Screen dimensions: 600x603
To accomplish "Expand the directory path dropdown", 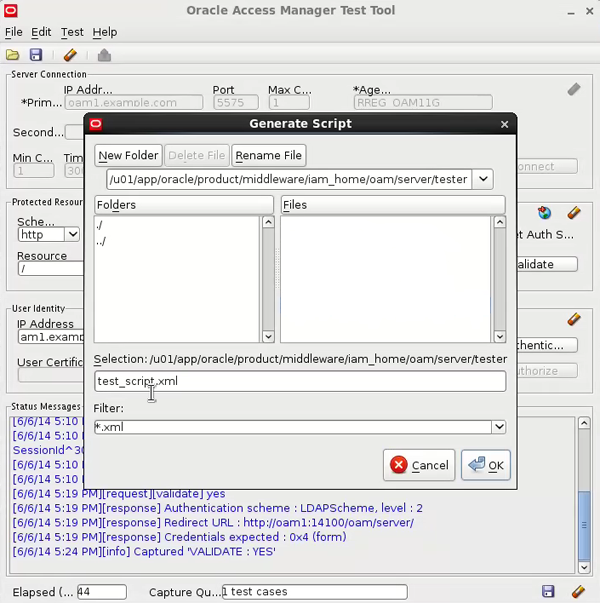I will [x=483, y=179].
